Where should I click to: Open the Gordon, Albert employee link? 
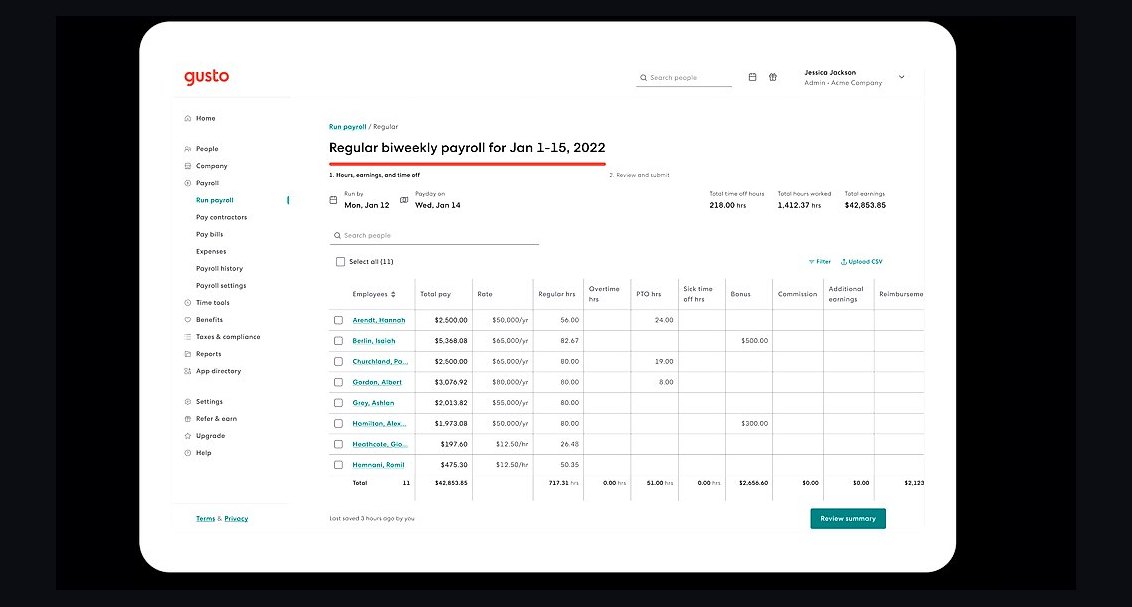377,383
